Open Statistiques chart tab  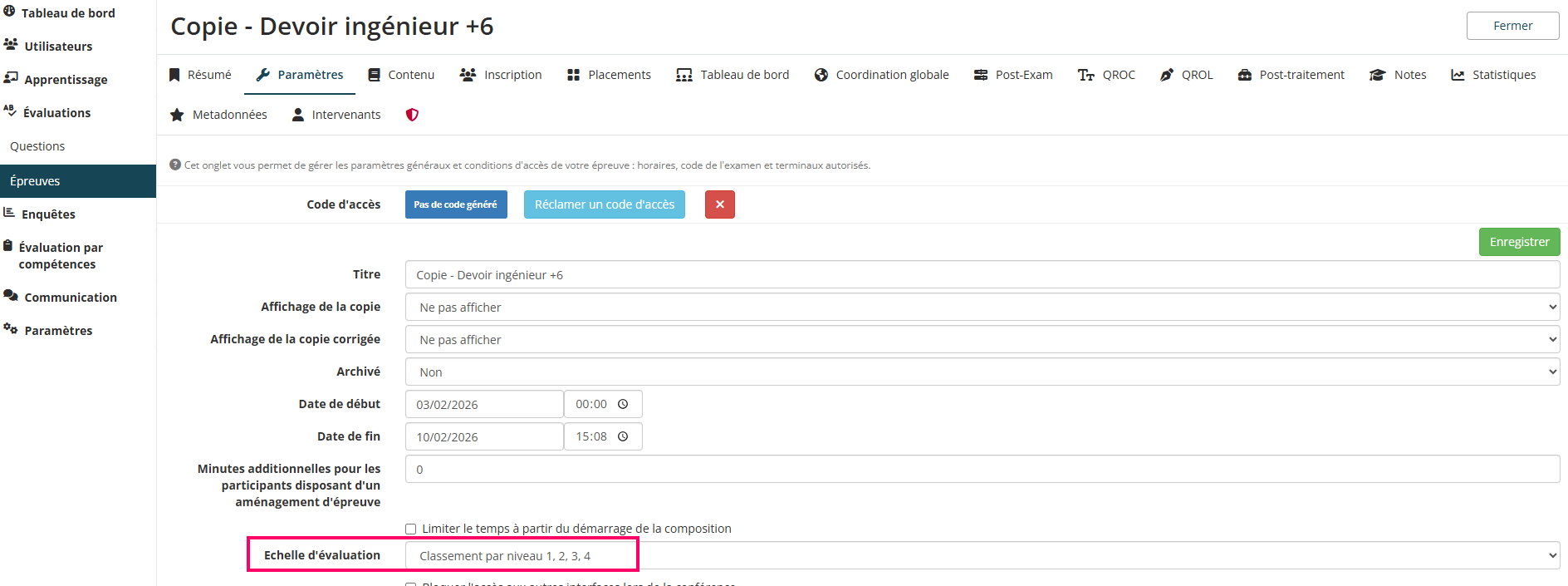(1493, 75)
